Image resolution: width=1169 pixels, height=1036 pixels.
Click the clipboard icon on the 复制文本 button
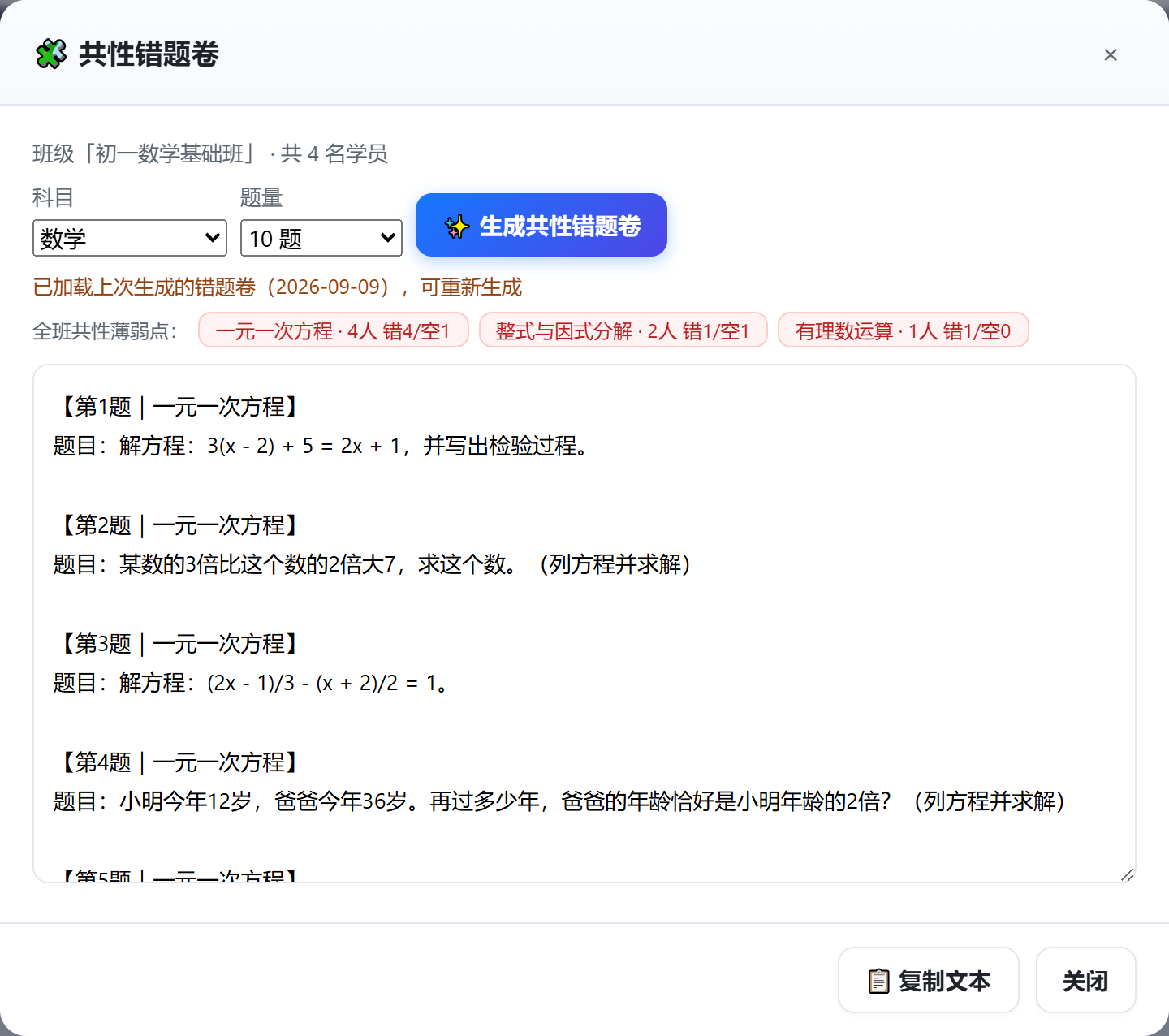click(x=878, y=981)
